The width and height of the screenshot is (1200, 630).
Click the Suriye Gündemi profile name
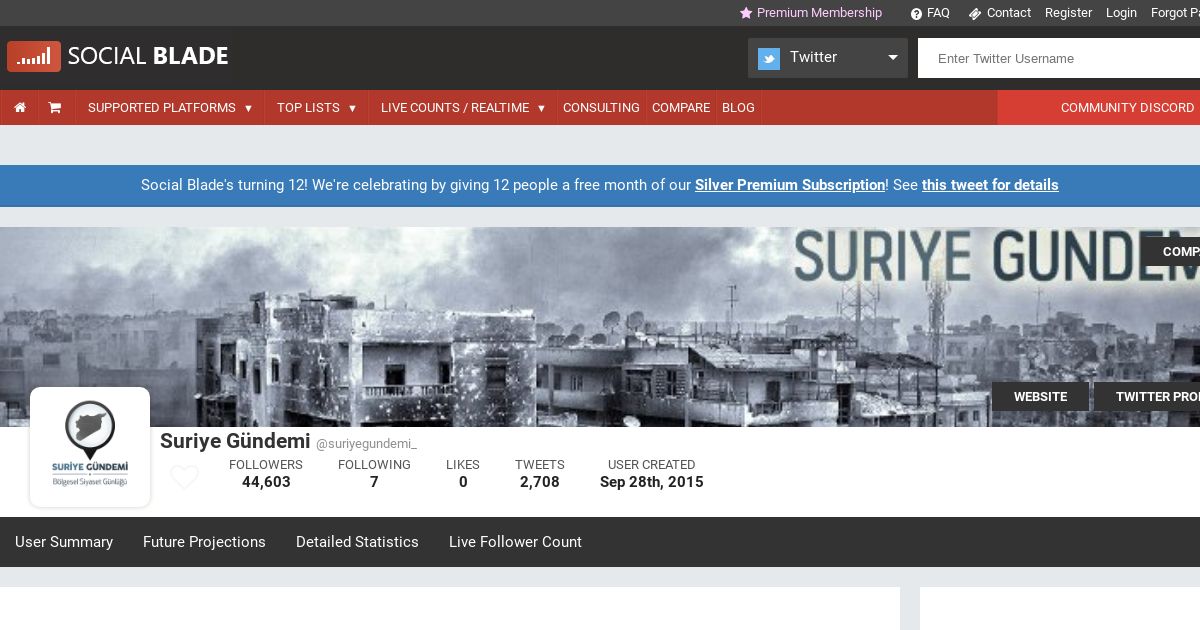click(235, 441)
